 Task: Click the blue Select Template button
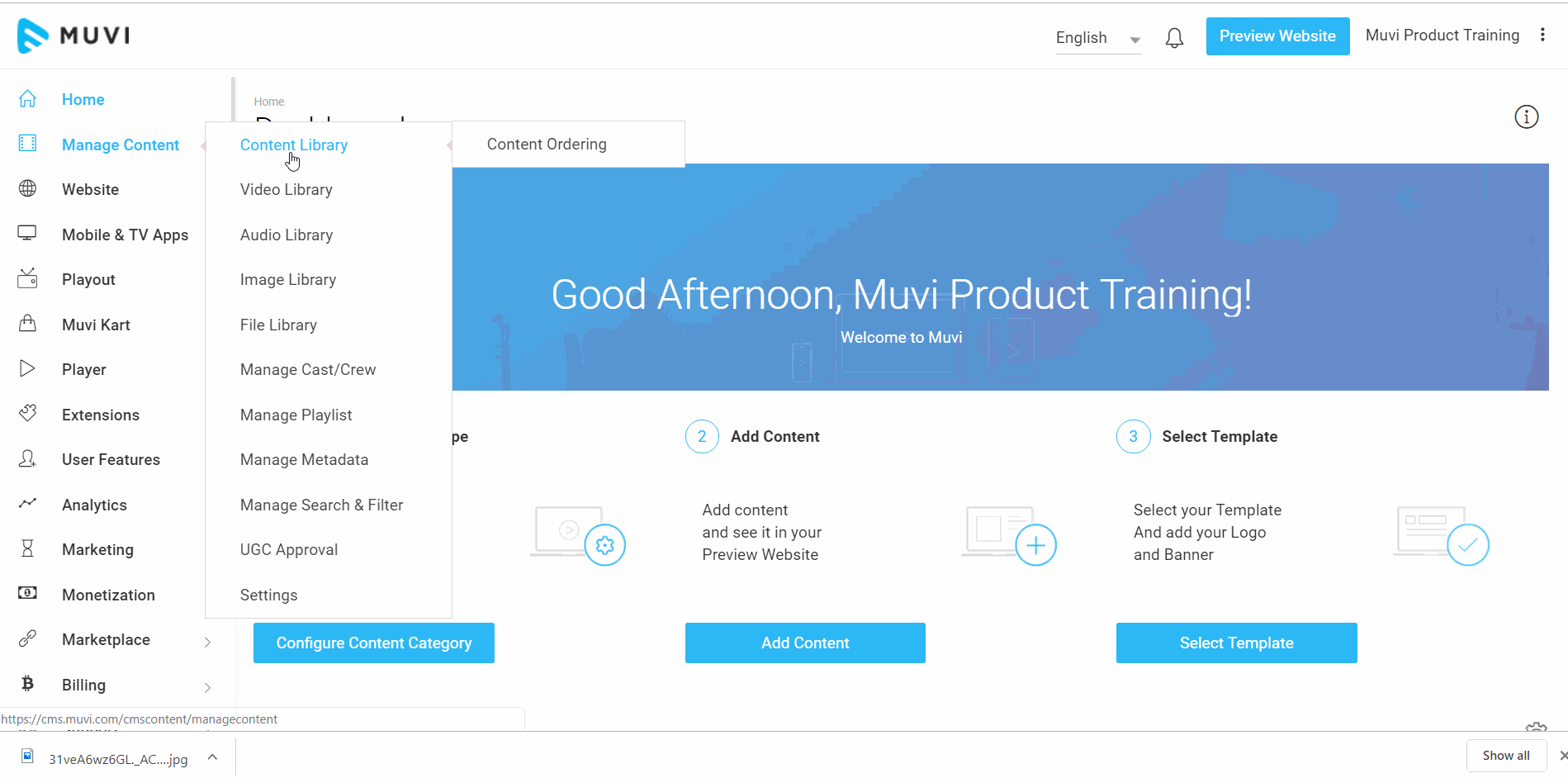1236,643
